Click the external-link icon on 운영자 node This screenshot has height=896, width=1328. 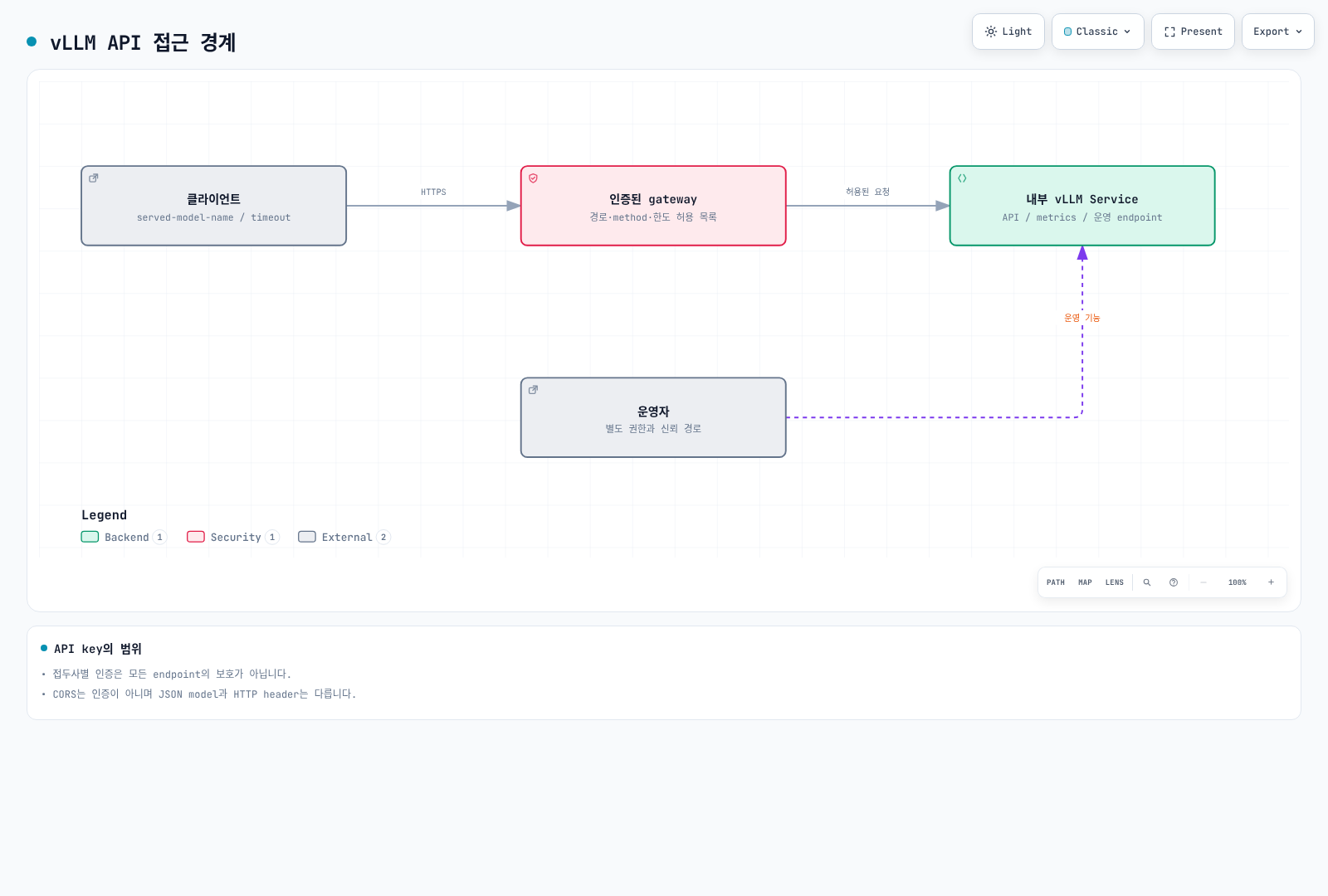point(534,389)
